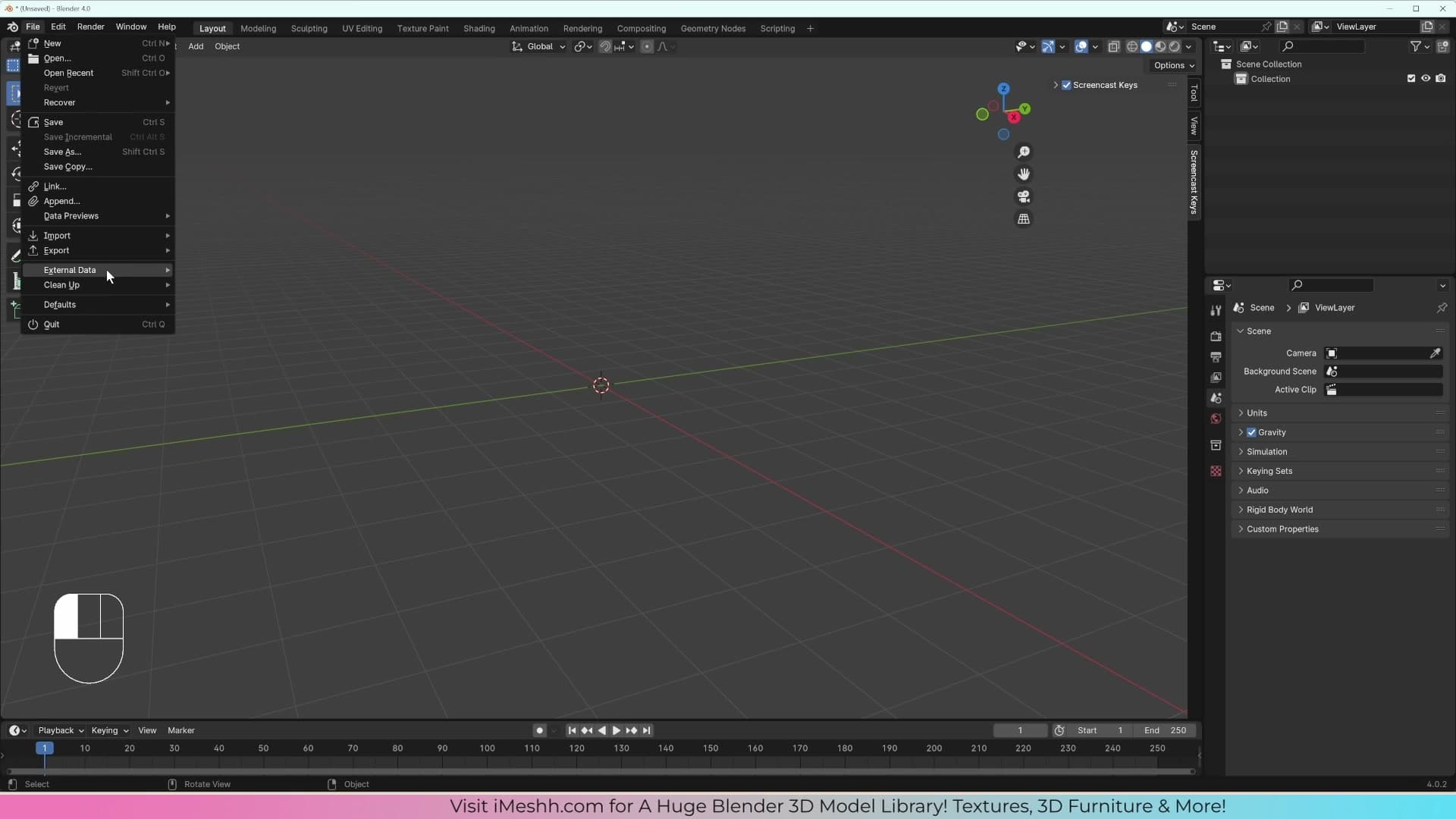Screen dimensions: 1456x819
Task: Click new scene icon beside Scene name
Action: 1282,27
